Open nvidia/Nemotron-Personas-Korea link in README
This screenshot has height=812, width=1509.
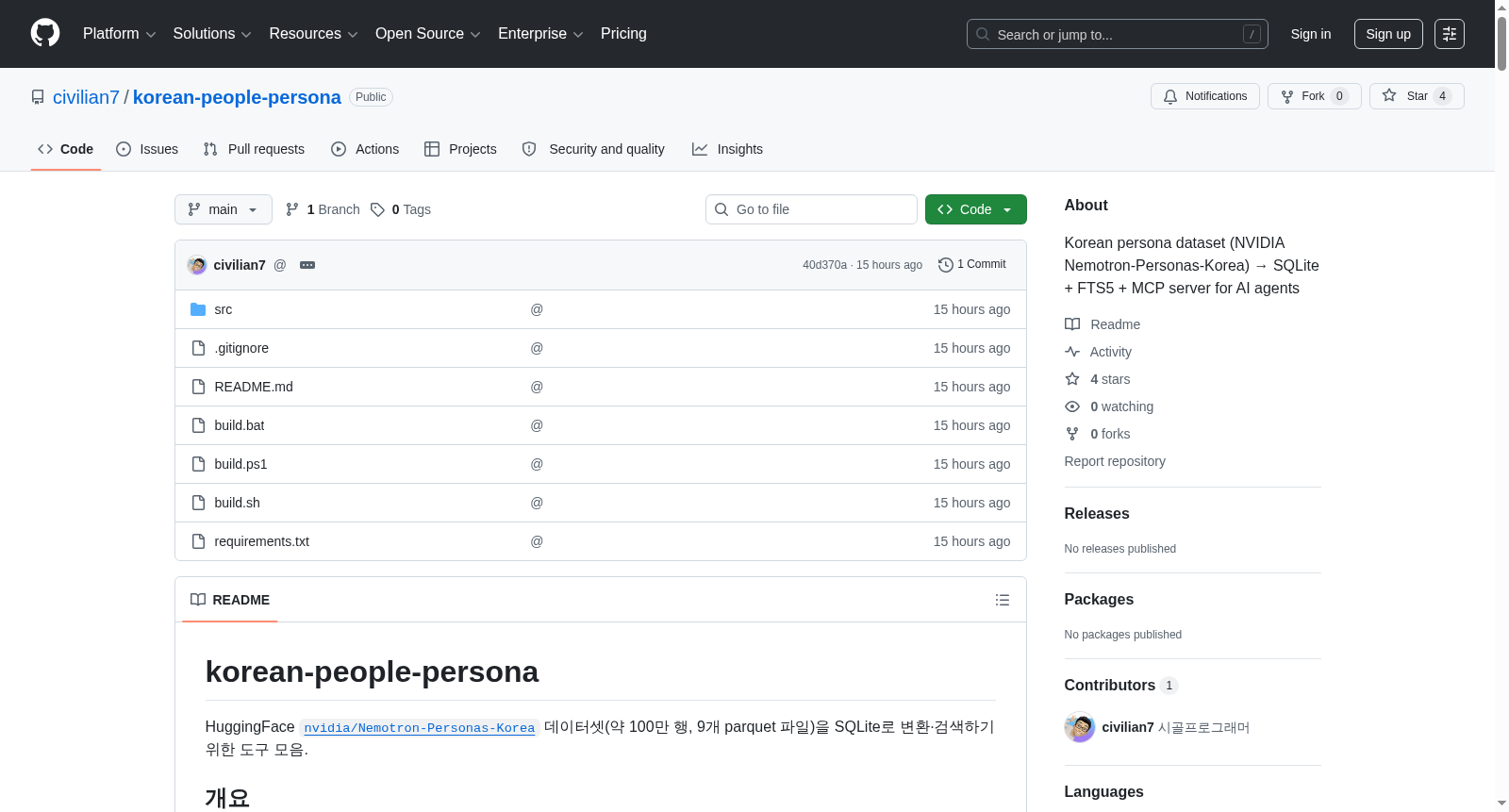[420, 728]
